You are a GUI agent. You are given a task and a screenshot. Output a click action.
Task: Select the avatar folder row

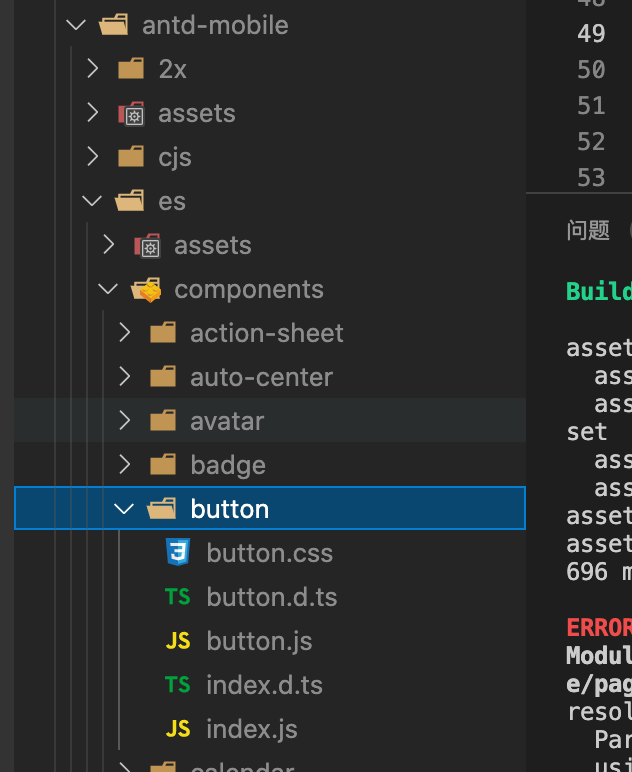(x=227, y=421)
